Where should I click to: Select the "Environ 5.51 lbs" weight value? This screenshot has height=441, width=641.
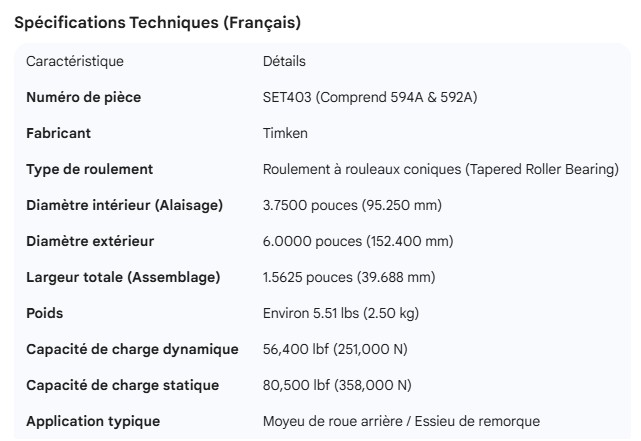(x=340, y=313)
